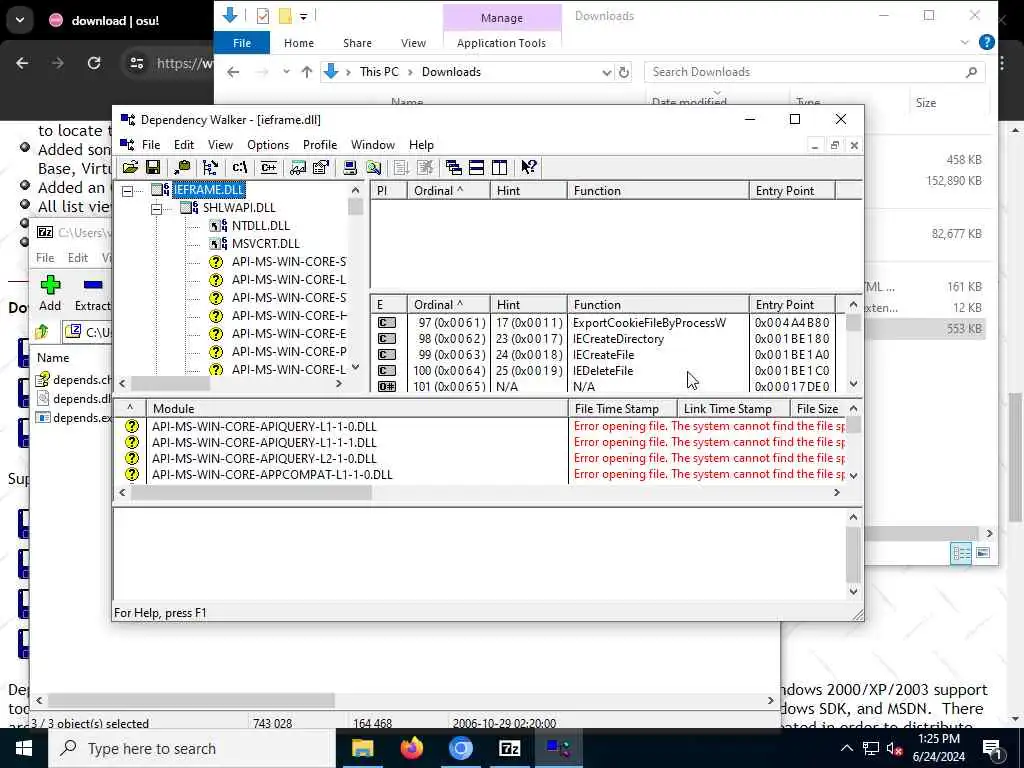Open Home ribbon tab in Explorer
The image size is (1024, 768).
[298, 43]
